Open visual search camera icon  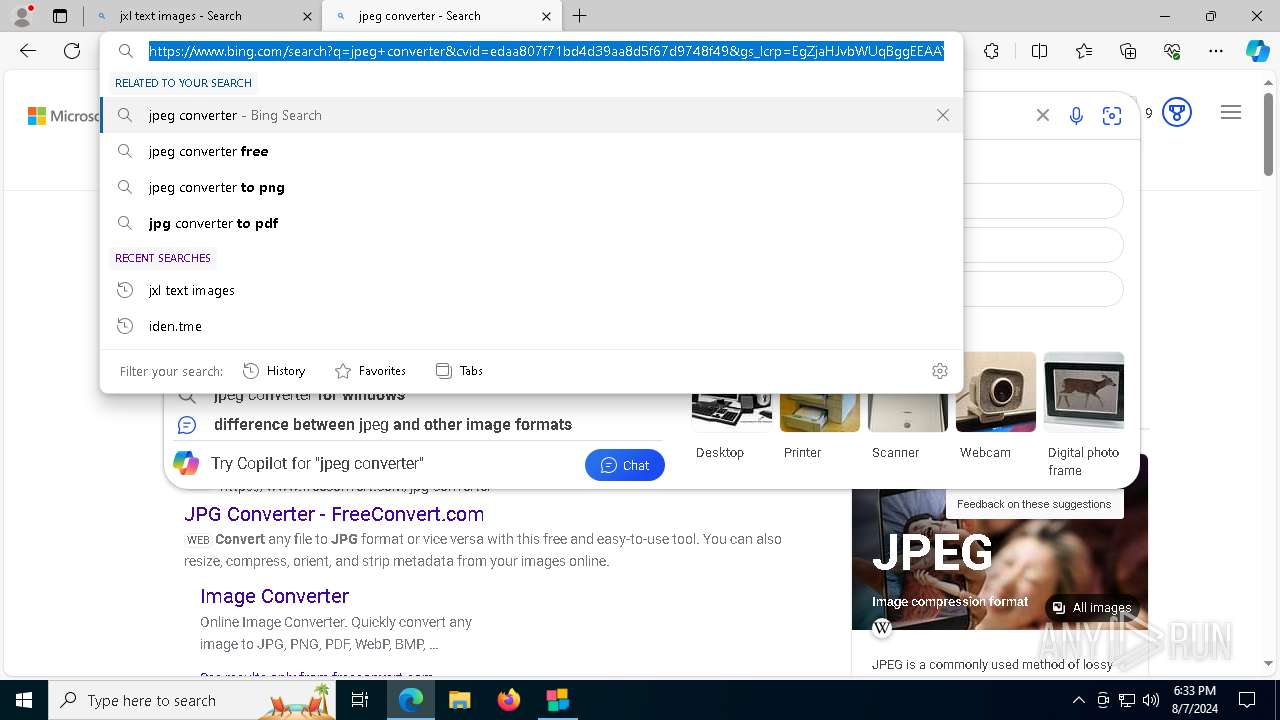(x=1112, y=116)
